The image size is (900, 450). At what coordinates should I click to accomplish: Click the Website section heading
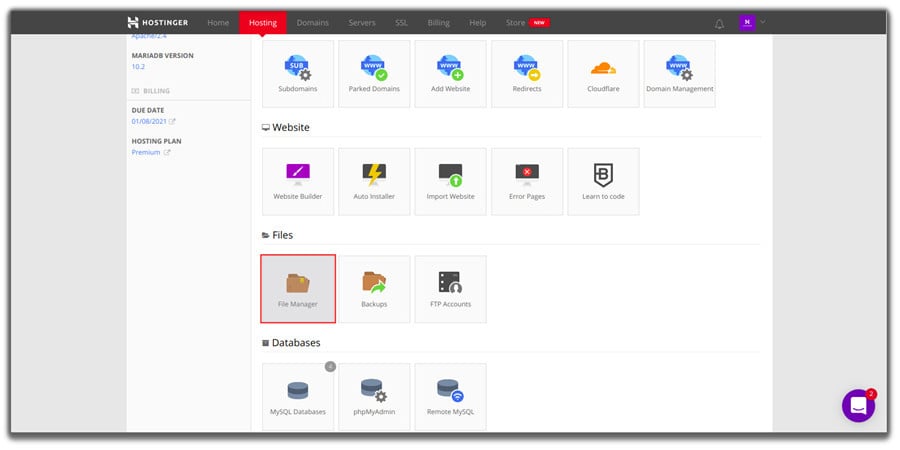coord(290,127)
